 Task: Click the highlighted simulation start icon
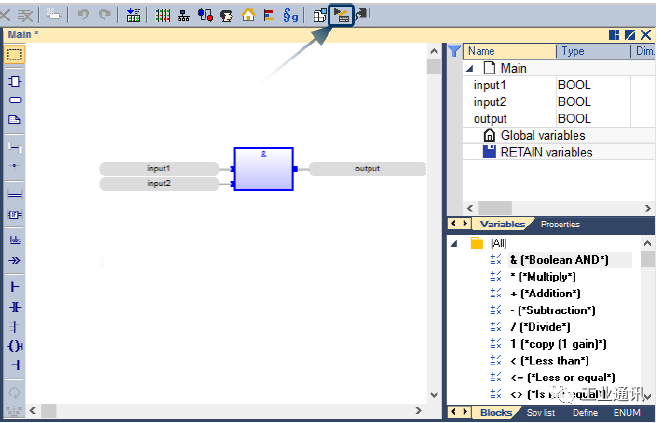341,16
